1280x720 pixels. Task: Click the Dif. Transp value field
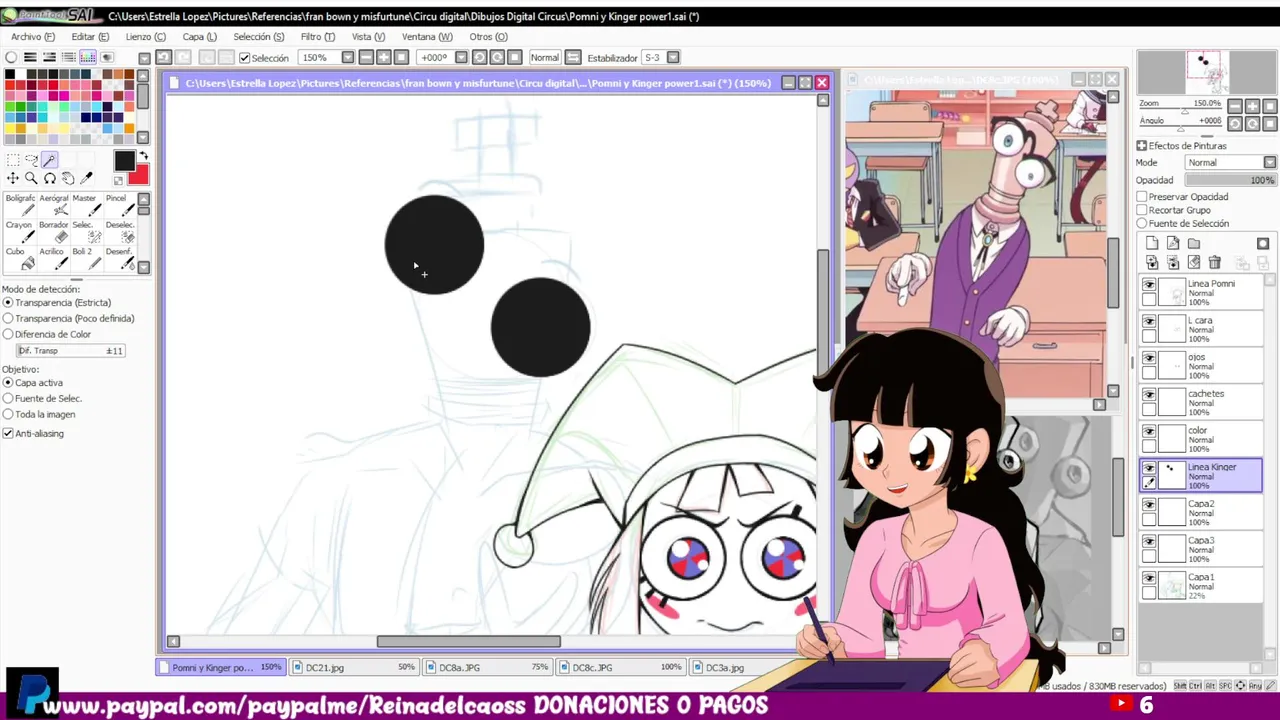(70, 351)
